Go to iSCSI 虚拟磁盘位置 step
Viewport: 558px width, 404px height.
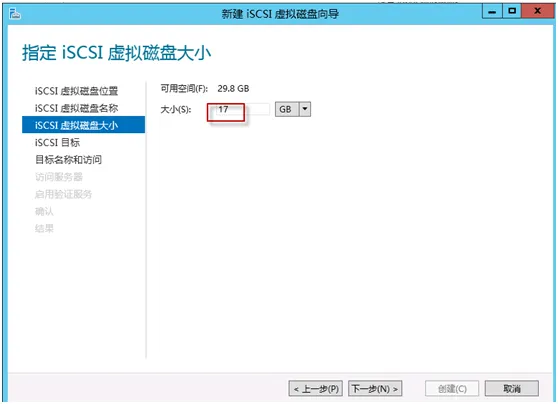76,91
